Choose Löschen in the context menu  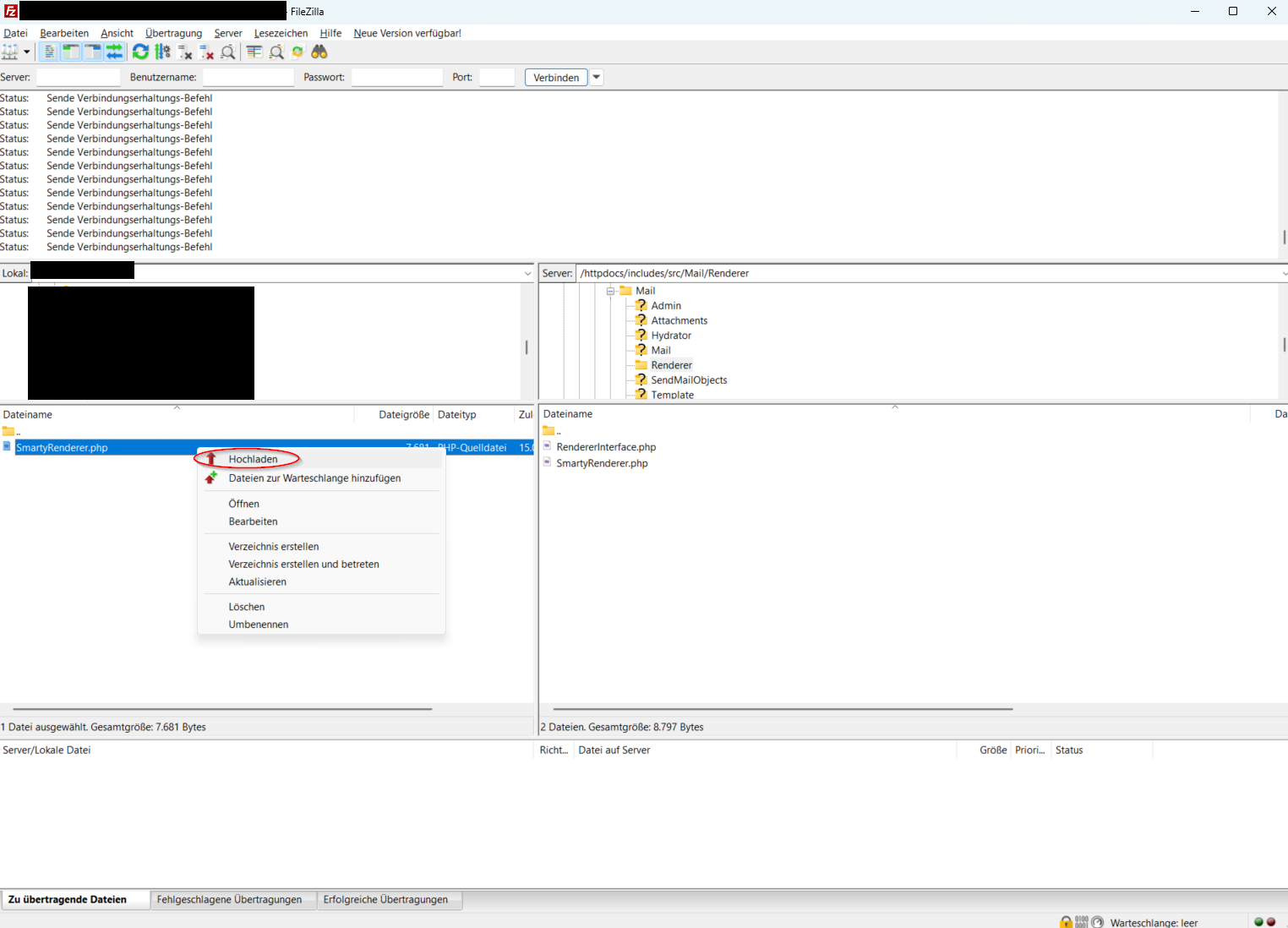(x=321, y=607)
